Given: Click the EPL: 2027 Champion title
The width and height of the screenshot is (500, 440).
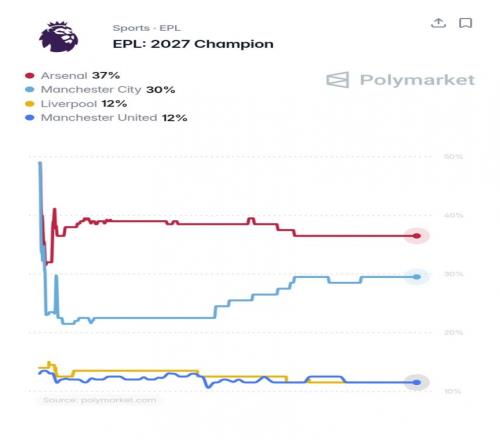Looking at the screenshot, I should click(x=193, y=44).
